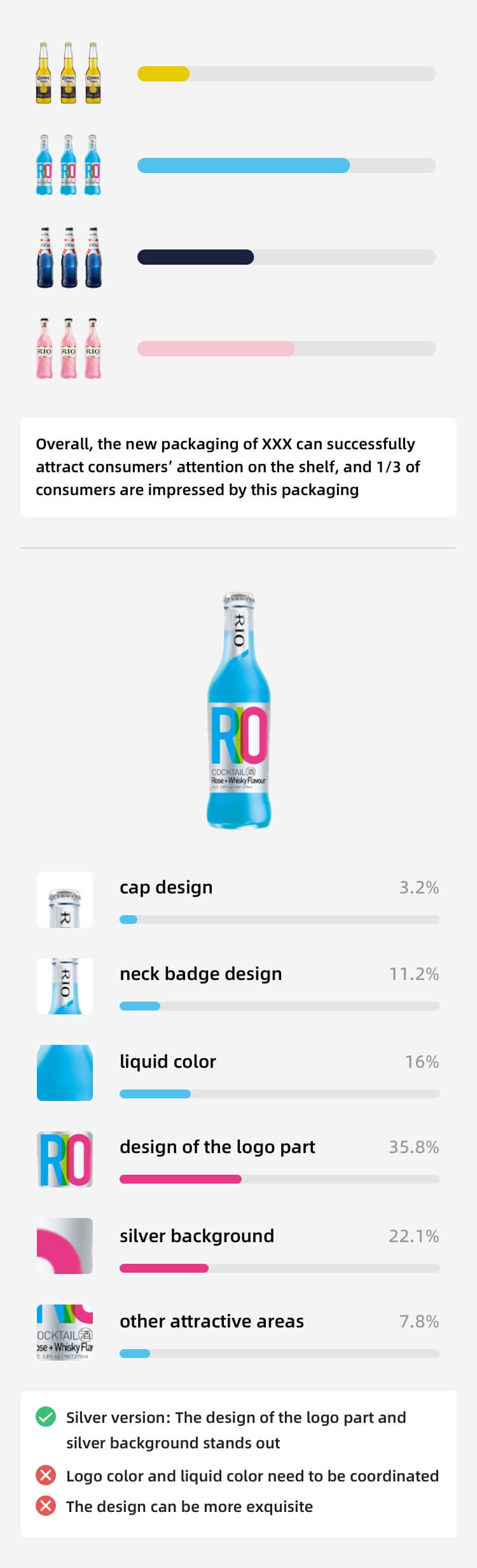The image size is (477, 1568).
Task: Click the blue RIO bottles trio image
Action: (68, 165)
